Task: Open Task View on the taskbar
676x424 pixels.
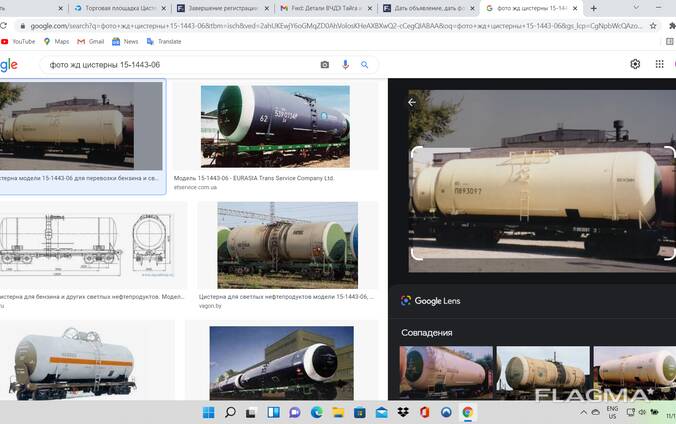Action: pyautogui.click(x=251, y=413)
